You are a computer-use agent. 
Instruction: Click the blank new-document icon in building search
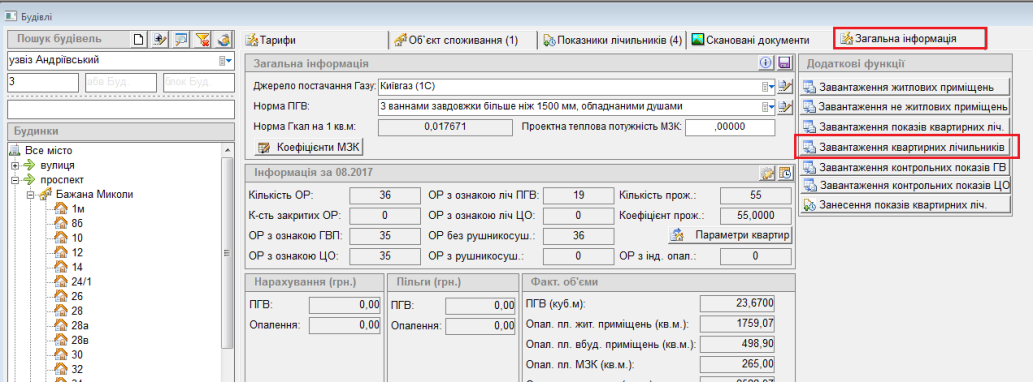pyautogui.click(x=137, y=40)
